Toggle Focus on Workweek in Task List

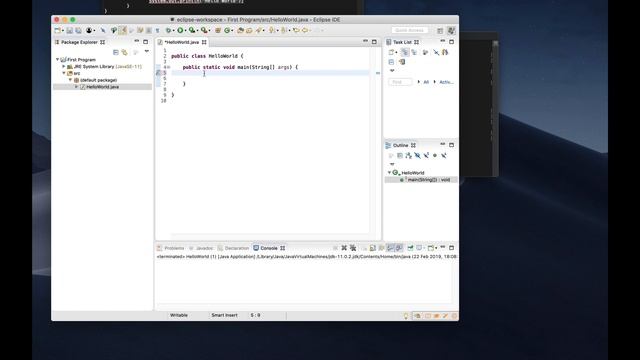[x=425, y=52]
